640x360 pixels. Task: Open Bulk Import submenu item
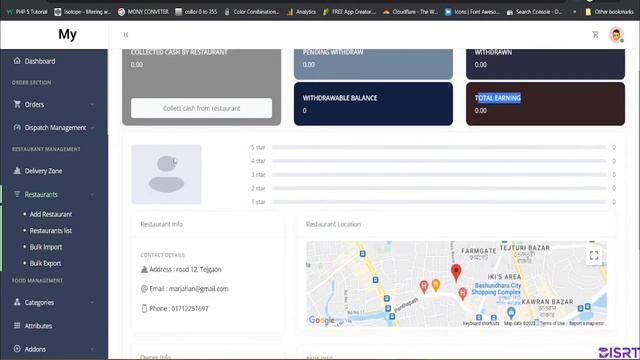[x=46, y=247]
